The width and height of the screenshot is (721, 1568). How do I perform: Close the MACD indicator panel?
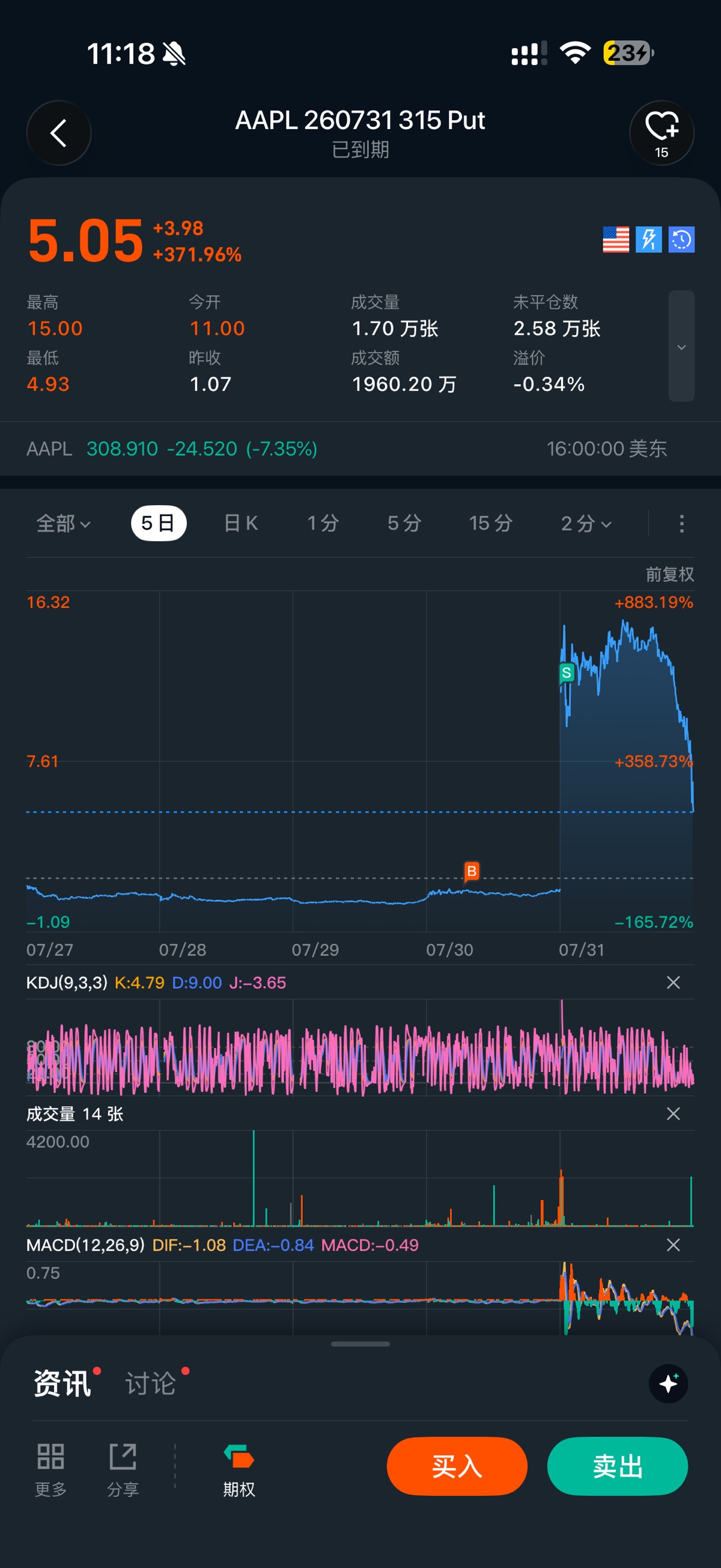click(673, 1245)
